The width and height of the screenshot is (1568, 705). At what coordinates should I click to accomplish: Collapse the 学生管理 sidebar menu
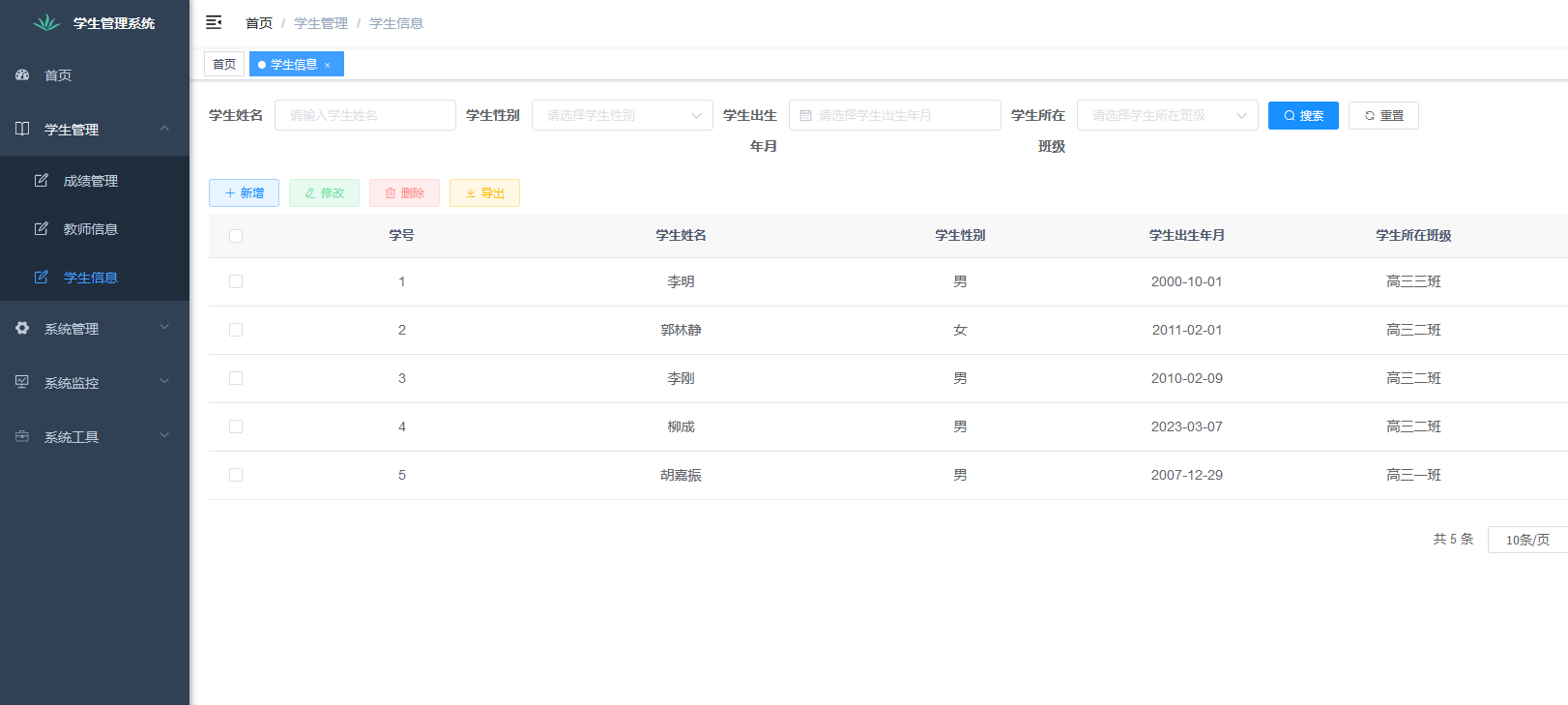(95, 129)
